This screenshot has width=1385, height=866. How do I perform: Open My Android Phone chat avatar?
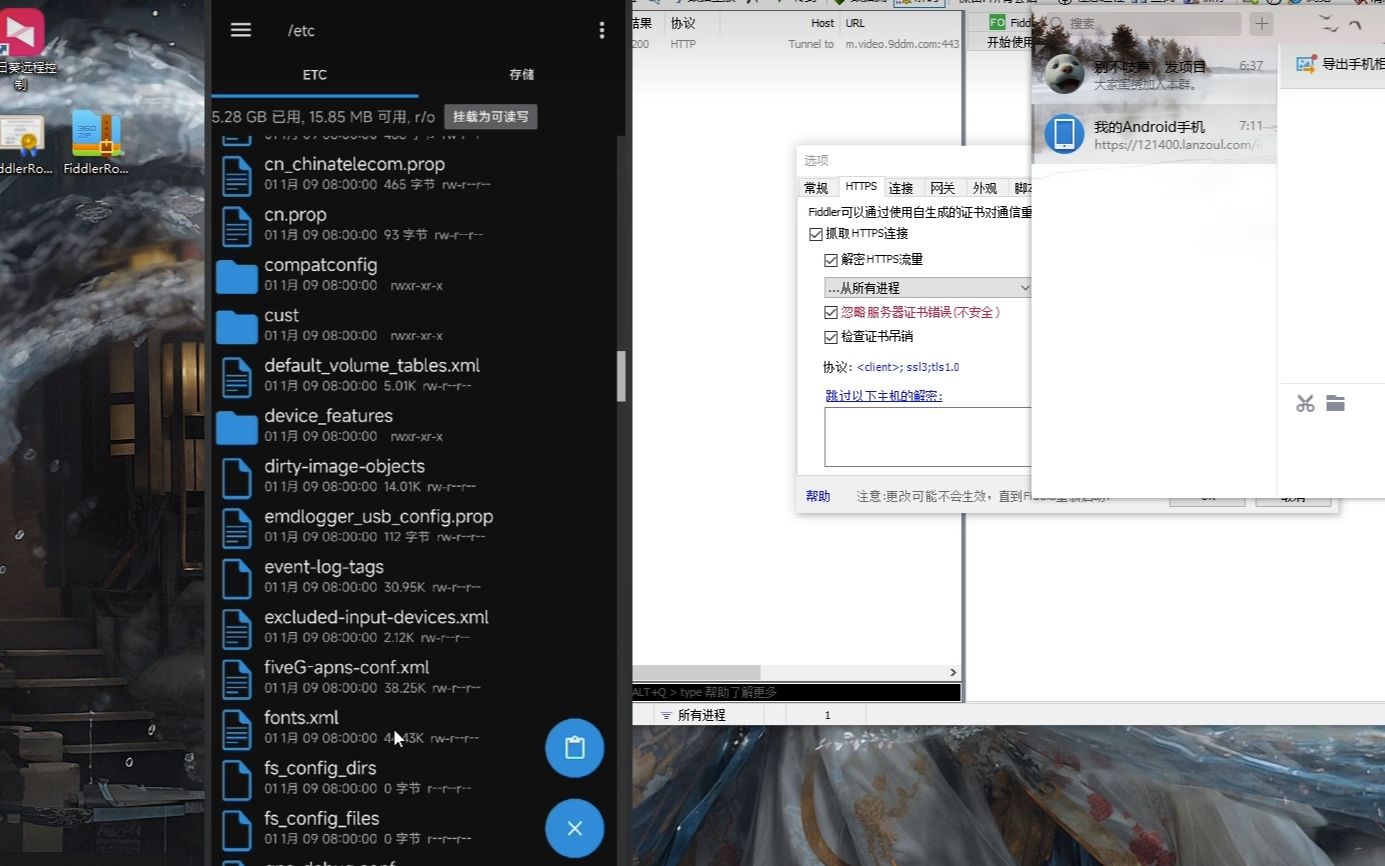1064,134
